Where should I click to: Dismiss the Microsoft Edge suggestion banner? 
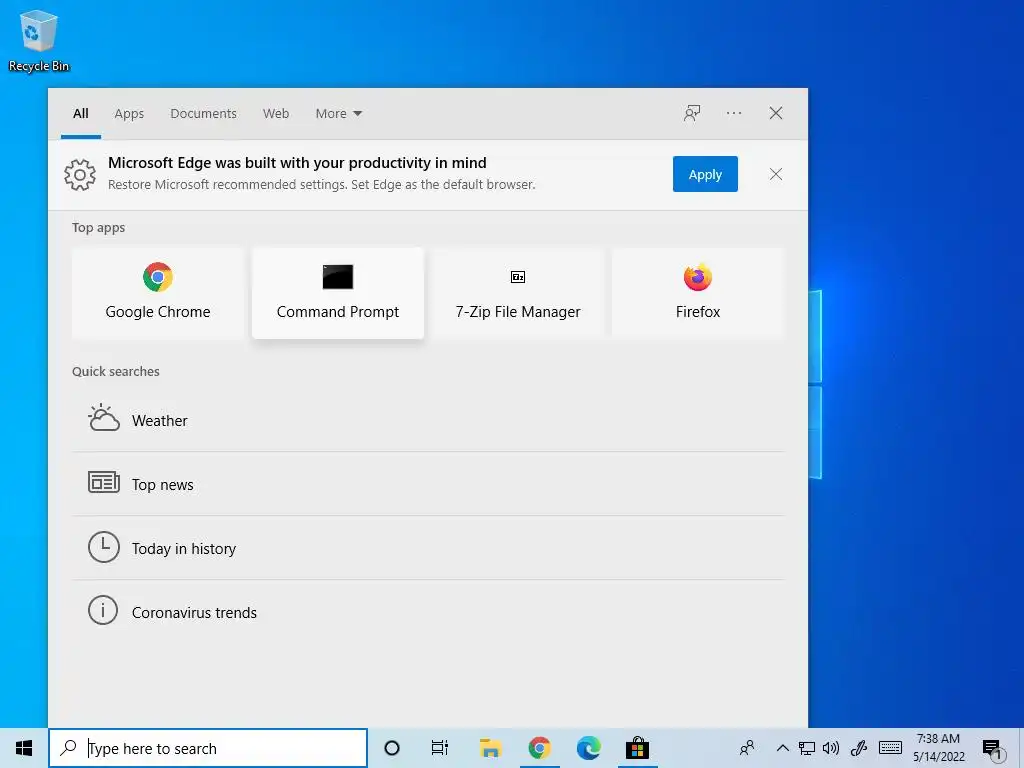pyautogui.click(x=776, y=174)
